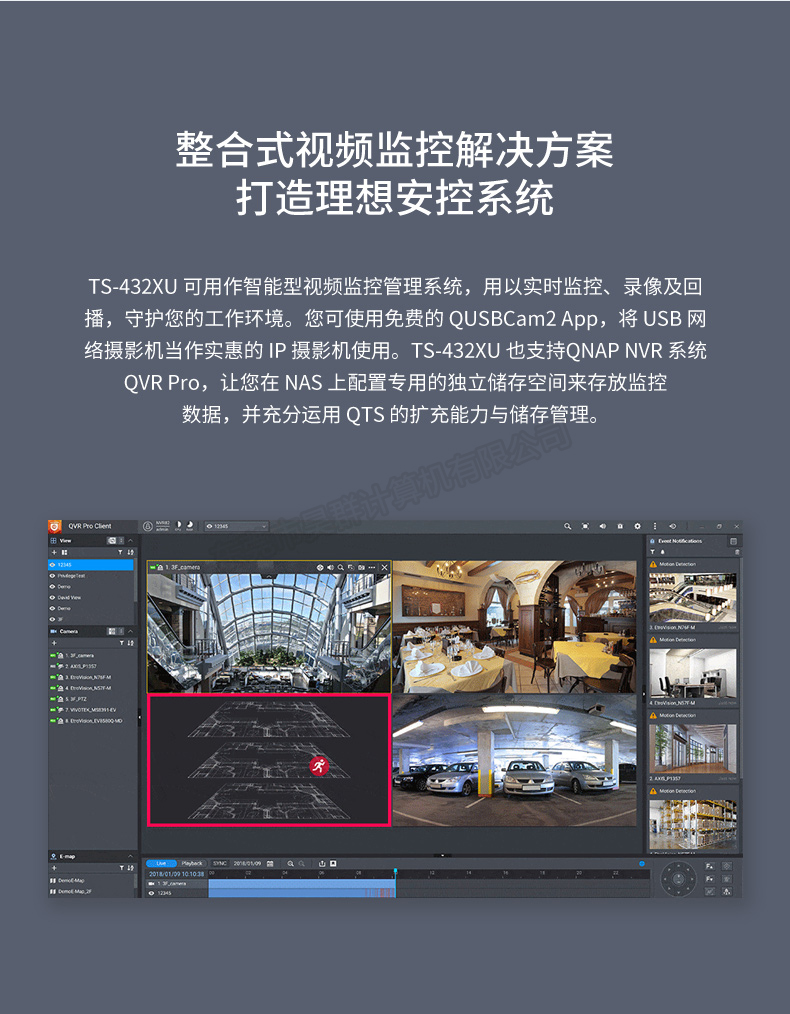Screen dimensions: 790x1014
Task: Toggle the eye icon for David View
Action: [53, 598]
